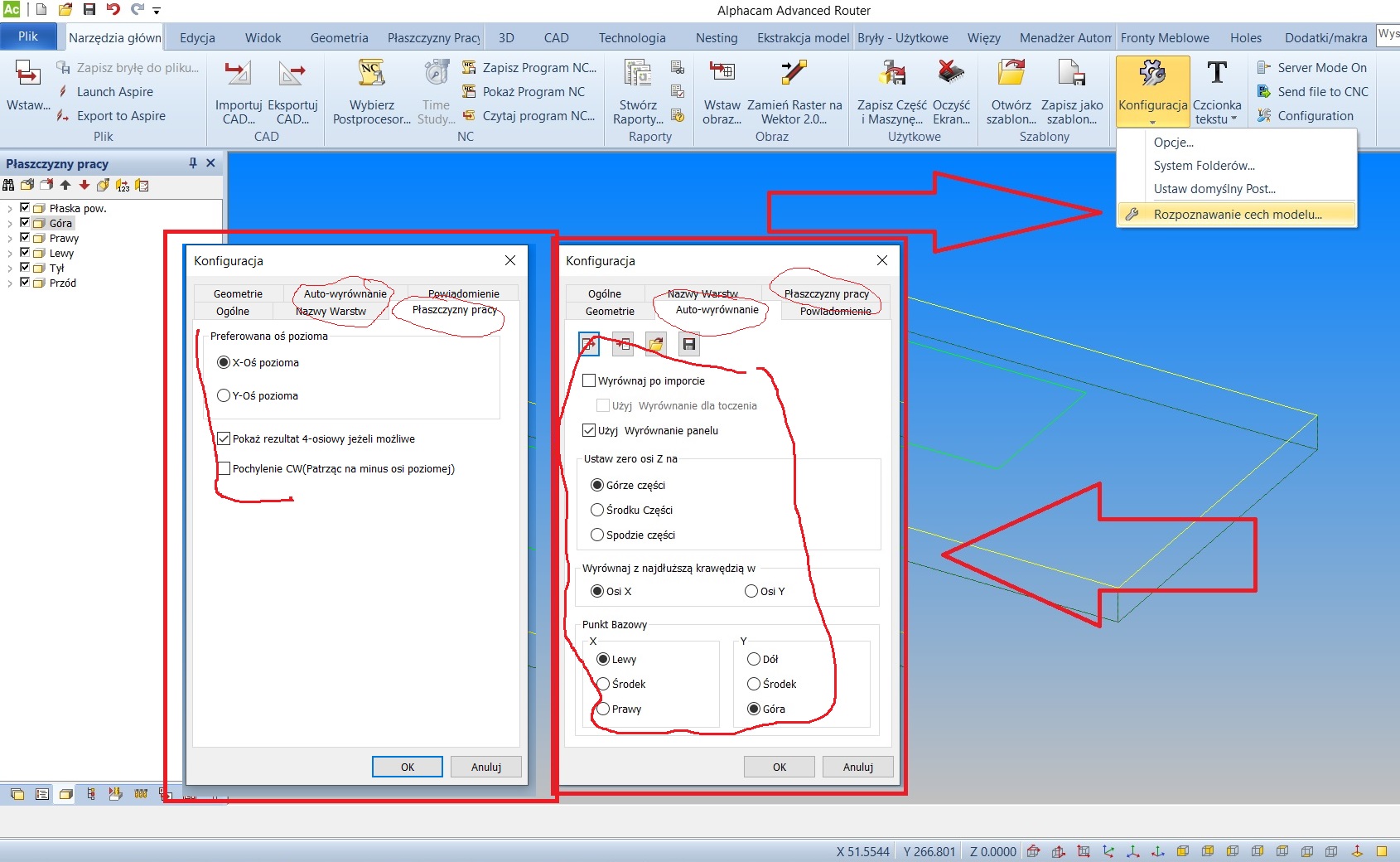Screen dimensions: 1400x862
Task: Select Spodzie części radio button
Action: tap(596, 535)
